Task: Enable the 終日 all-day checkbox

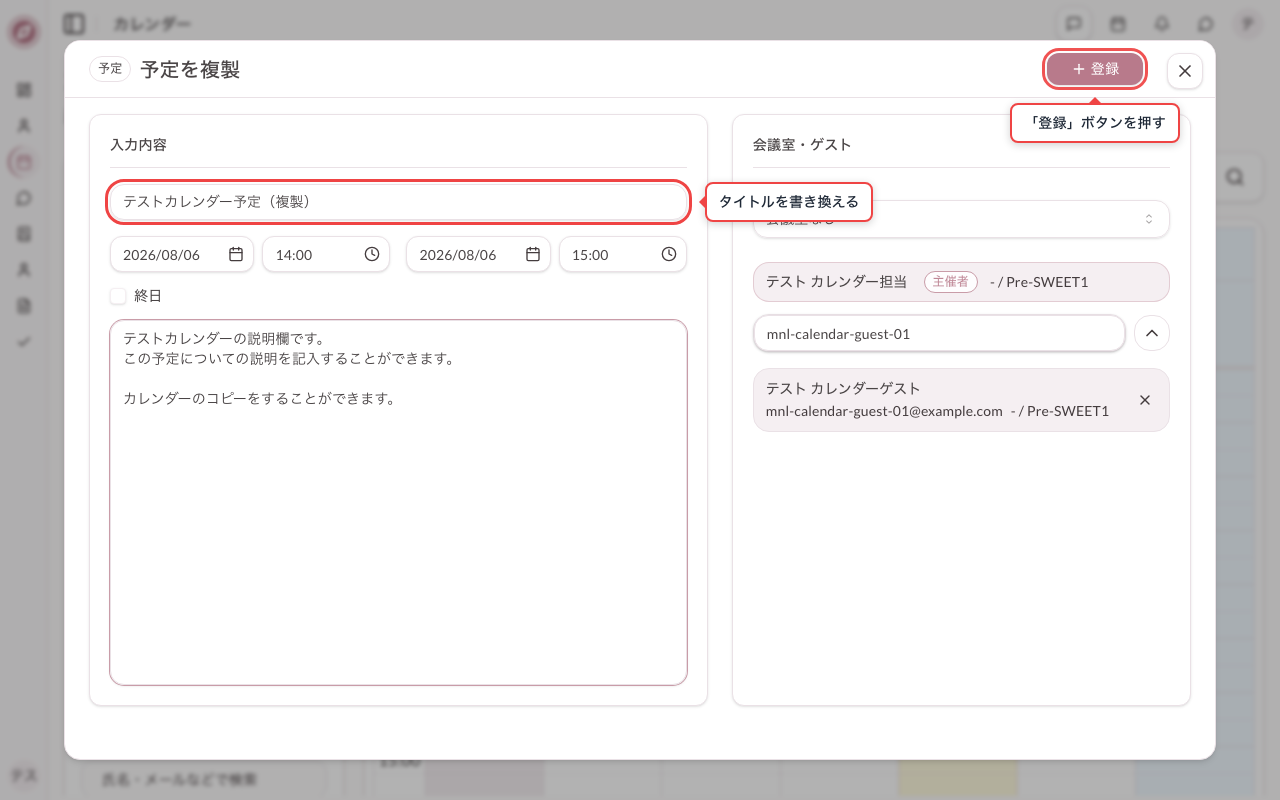Action: point(118,296)
